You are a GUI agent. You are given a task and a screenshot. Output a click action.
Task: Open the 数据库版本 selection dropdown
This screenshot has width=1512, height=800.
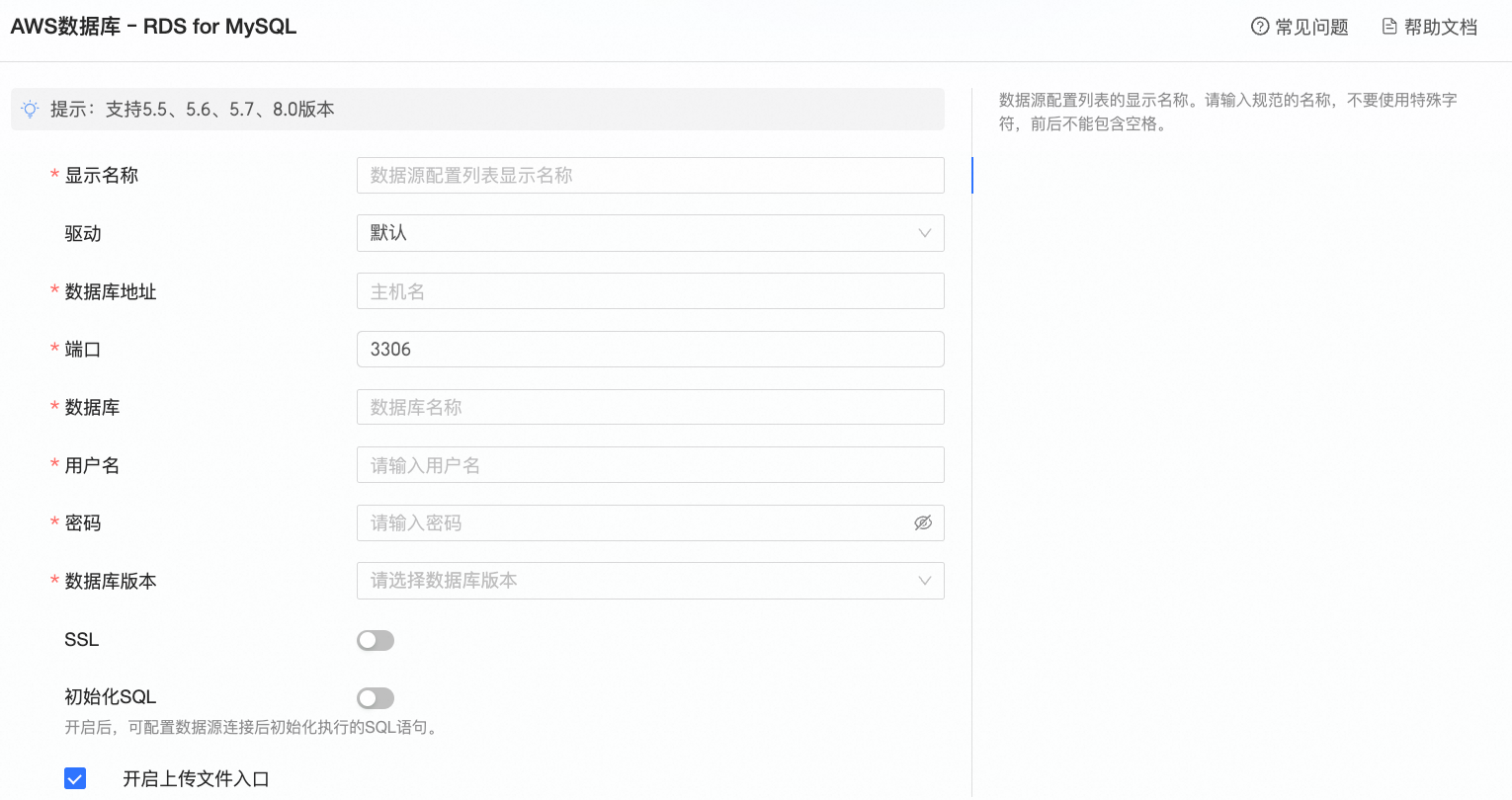coord(650,581)
